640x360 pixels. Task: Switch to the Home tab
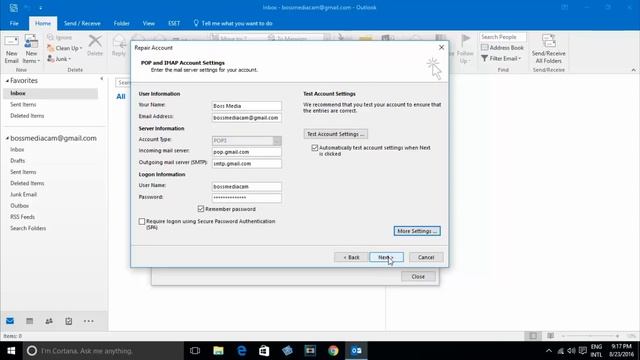coord(43,23)
